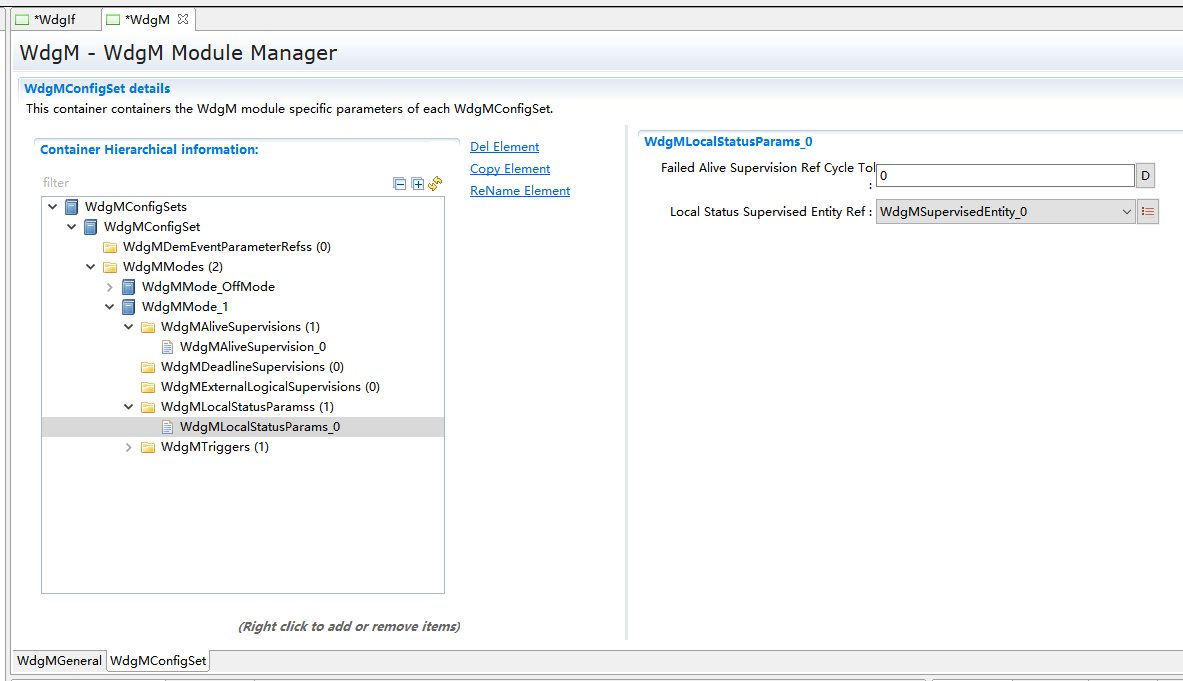Click the Del Element link

[504, 147]
